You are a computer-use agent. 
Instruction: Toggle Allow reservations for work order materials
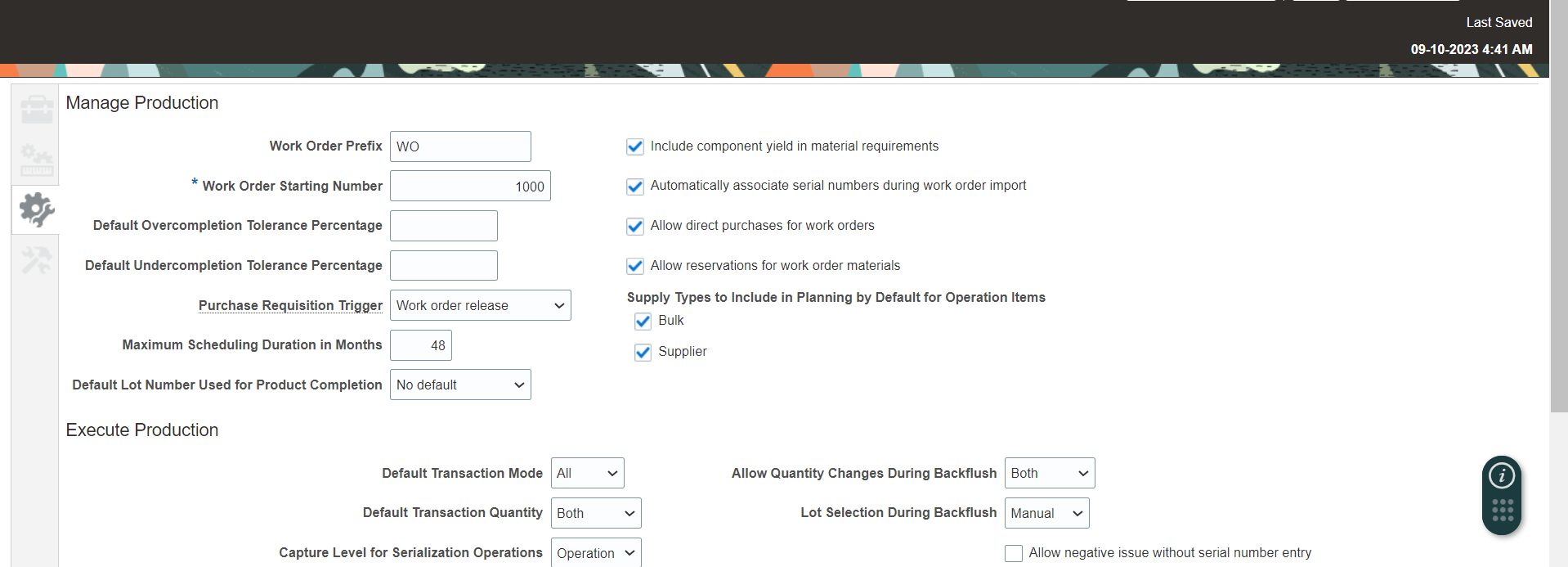pyautogui.click(x=635, y=266)
